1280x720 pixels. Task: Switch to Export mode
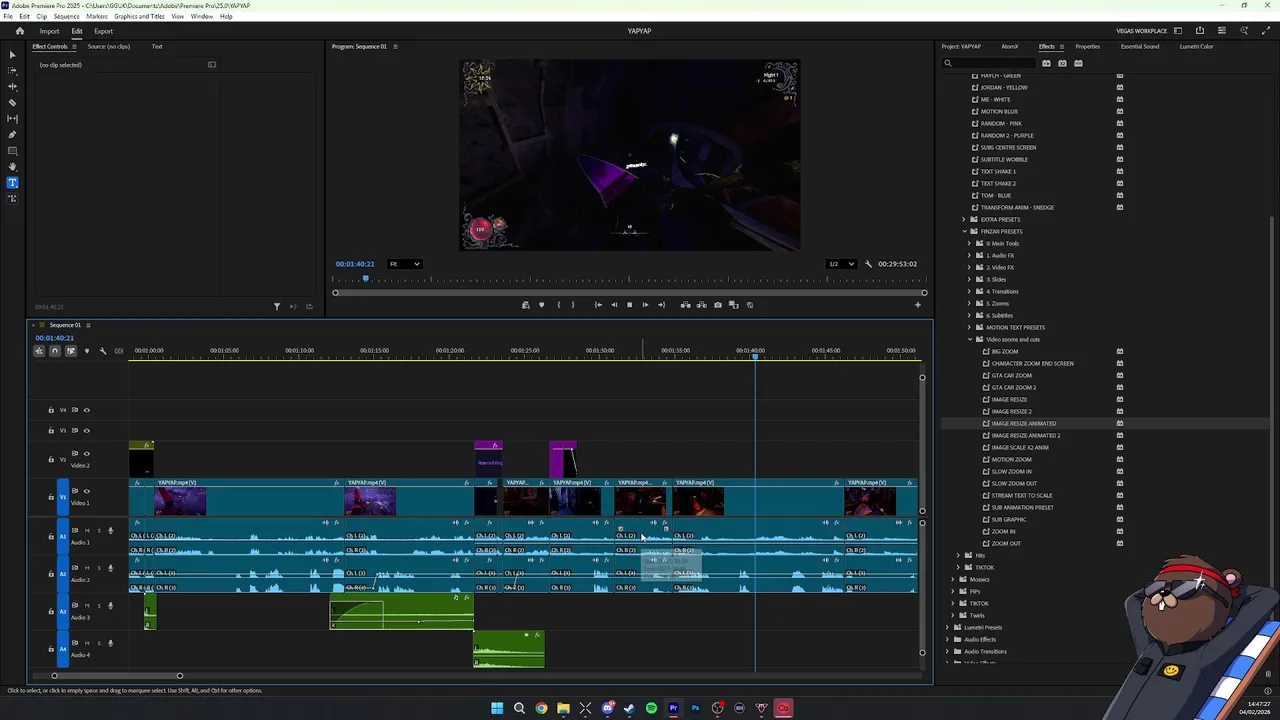103,31
